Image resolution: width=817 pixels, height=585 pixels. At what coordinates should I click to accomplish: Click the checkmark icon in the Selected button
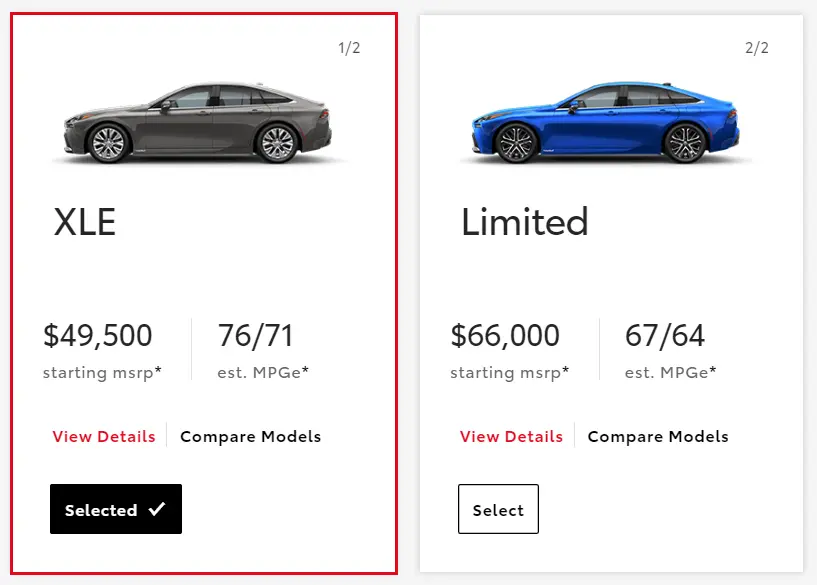[157, 509]
